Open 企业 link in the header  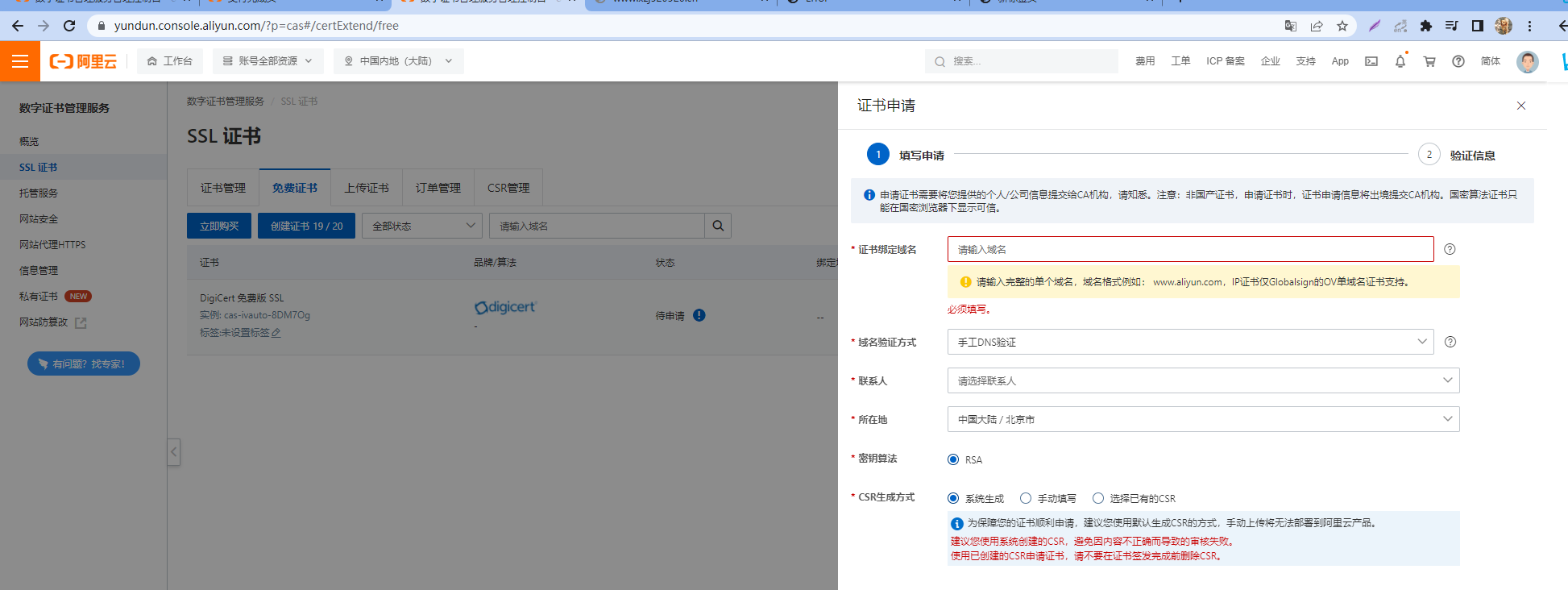1271,61
